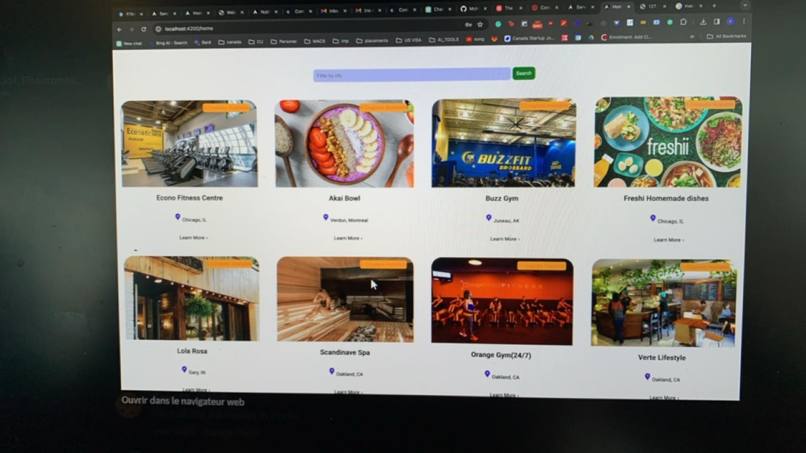The height and width of the screenshot is (453, 806).
Task: Bookmark this page with the star icon
Action: (480, 25)
